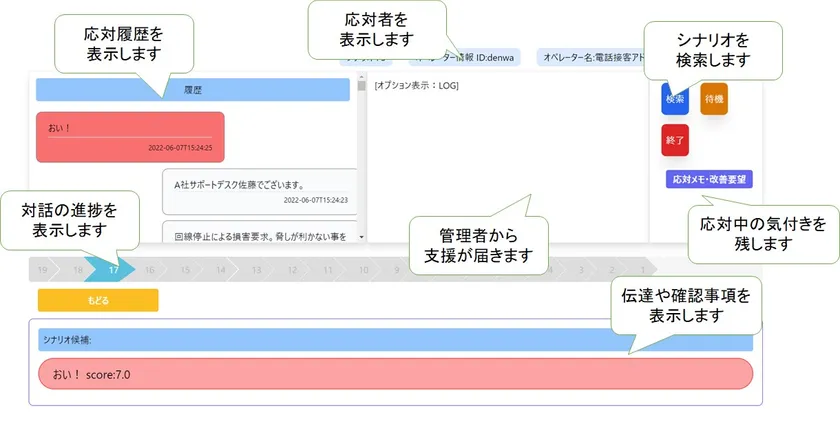This screenshot has width=840, height=443.
Task: Select progress step 14
Action: click(221, 270)
